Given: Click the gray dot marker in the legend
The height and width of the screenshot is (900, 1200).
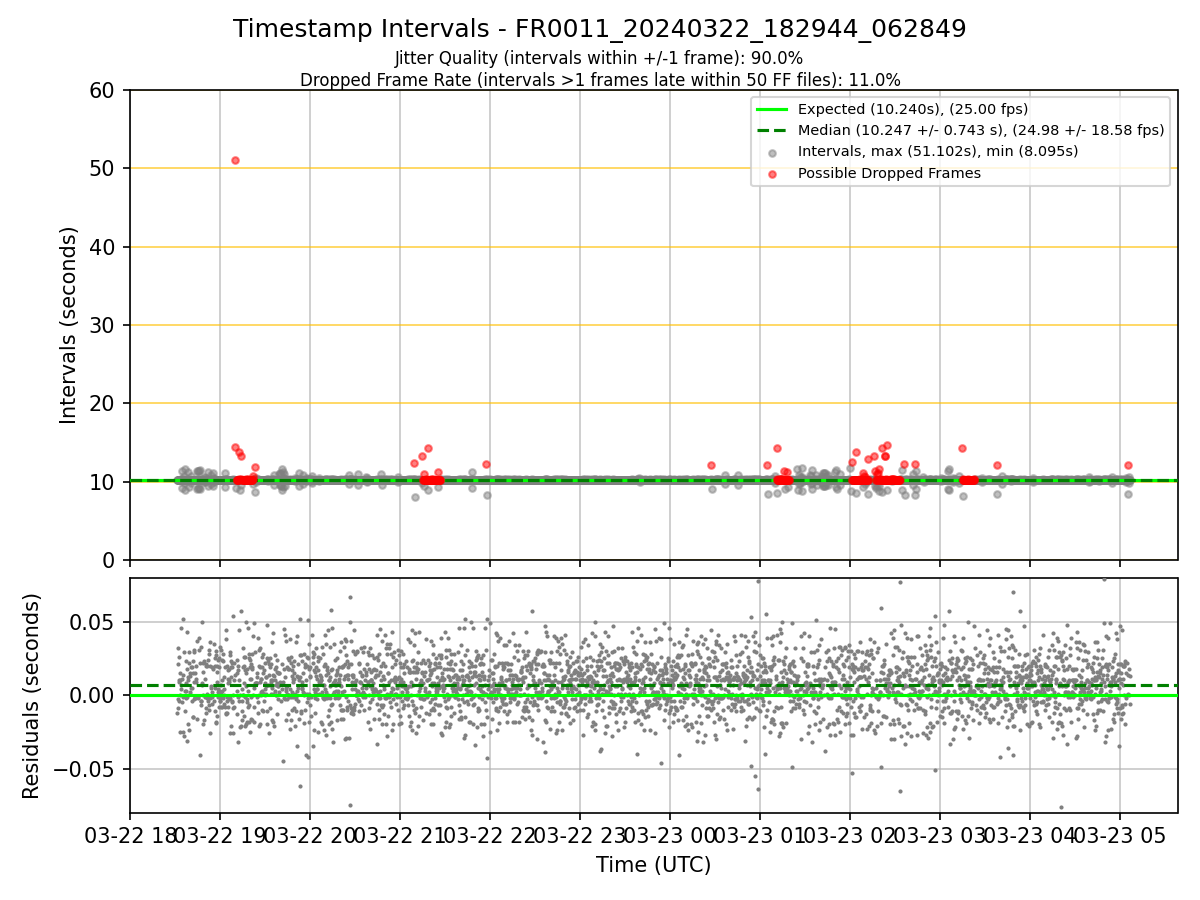Looking at the screenshot, I should point(772,153).
